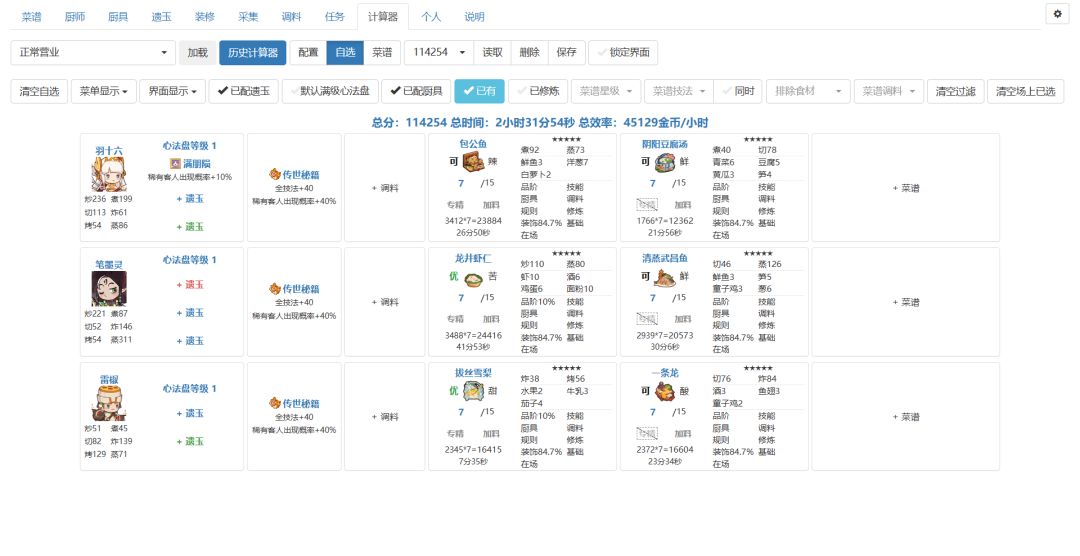The width and height of the screenshot is (1080, 556).
Task: Click red + 遗玉 for 笔墨灵
Action: click(190, 284)
